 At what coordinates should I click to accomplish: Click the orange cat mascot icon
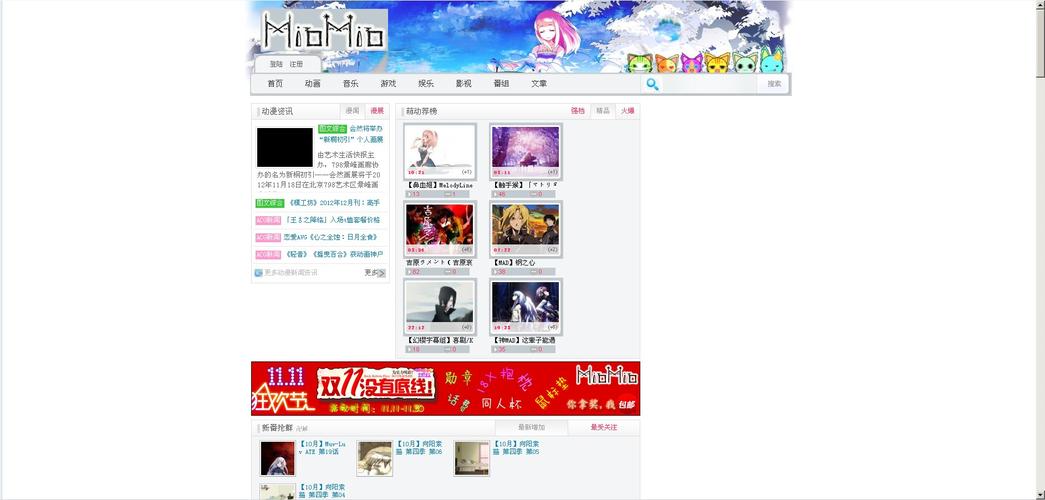666,63
